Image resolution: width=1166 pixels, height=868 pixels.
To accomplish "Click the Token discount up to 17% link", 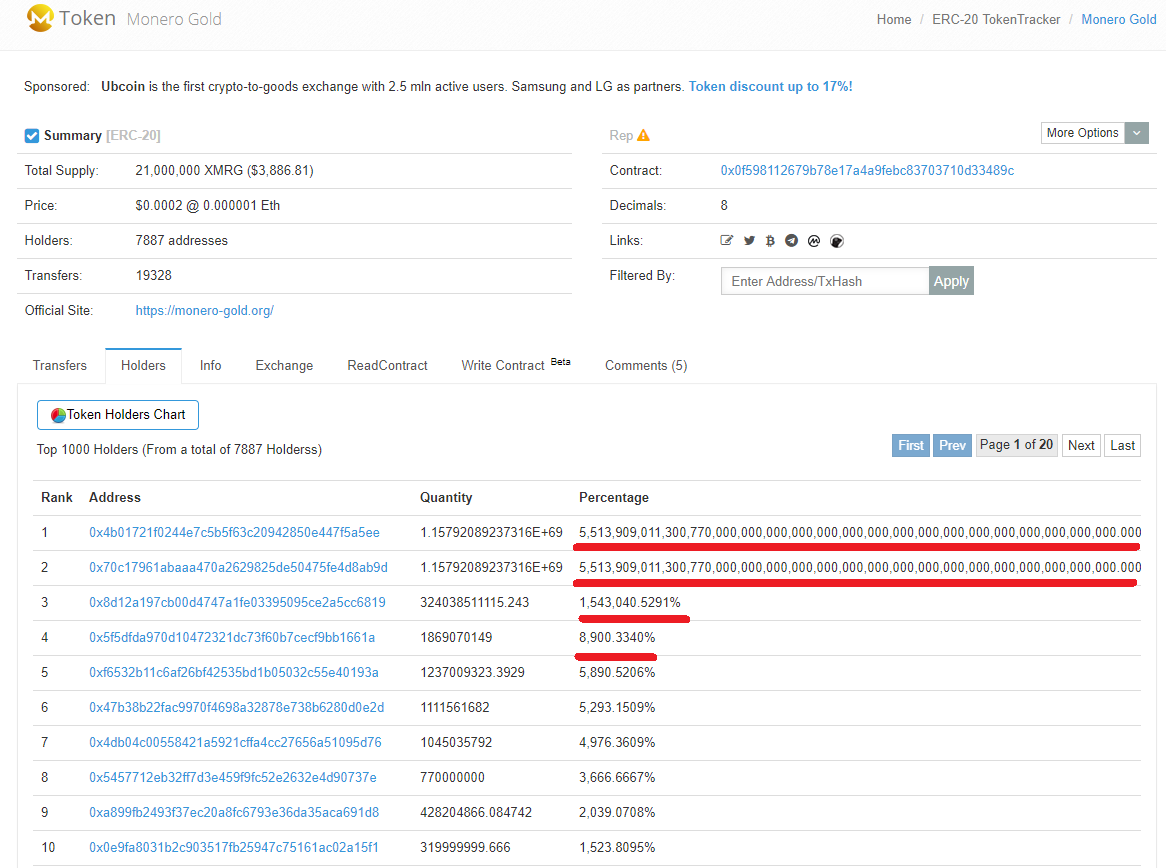I will click(770, 86).
